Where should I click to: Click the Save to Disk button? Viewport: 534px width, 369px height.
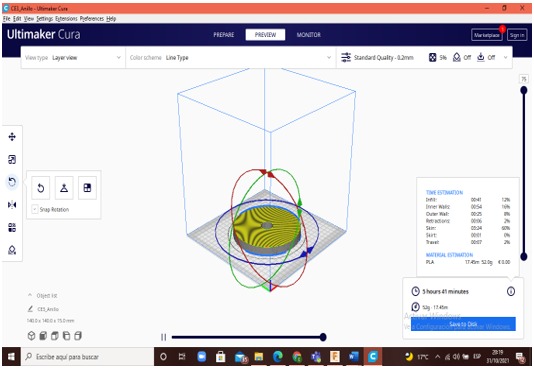click(463, 324)
